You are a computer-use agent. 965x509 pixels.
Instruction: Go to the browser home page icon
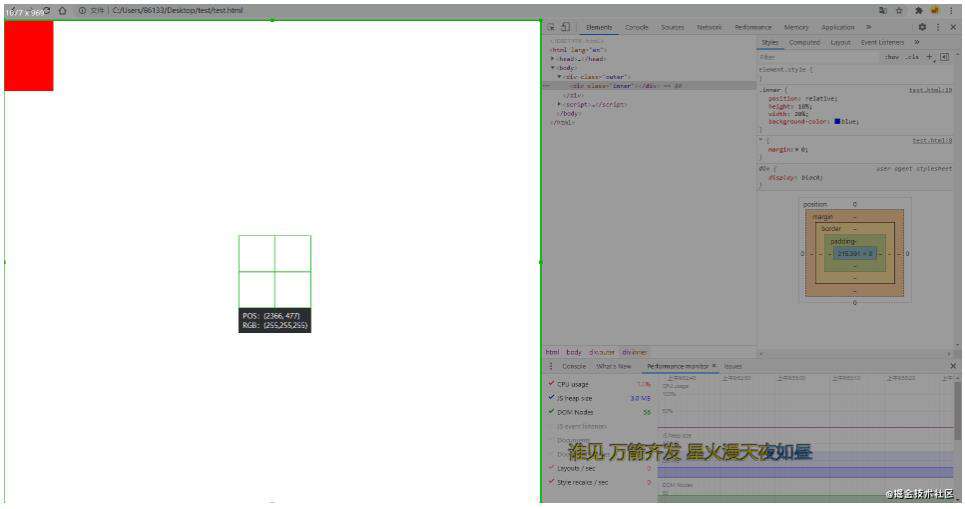[x=62, y=10]
